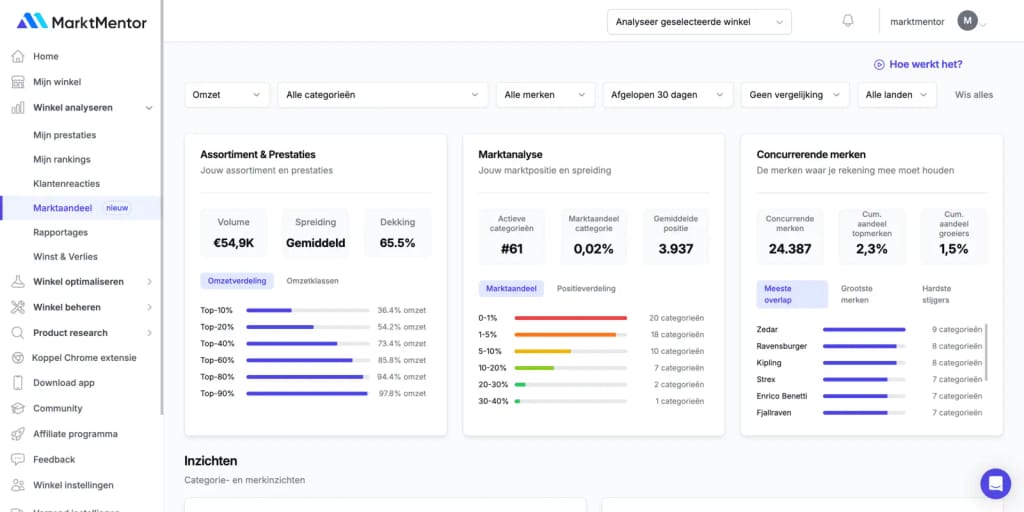Click the Affiliate programma rocket icon

click(x=17, y=434)
